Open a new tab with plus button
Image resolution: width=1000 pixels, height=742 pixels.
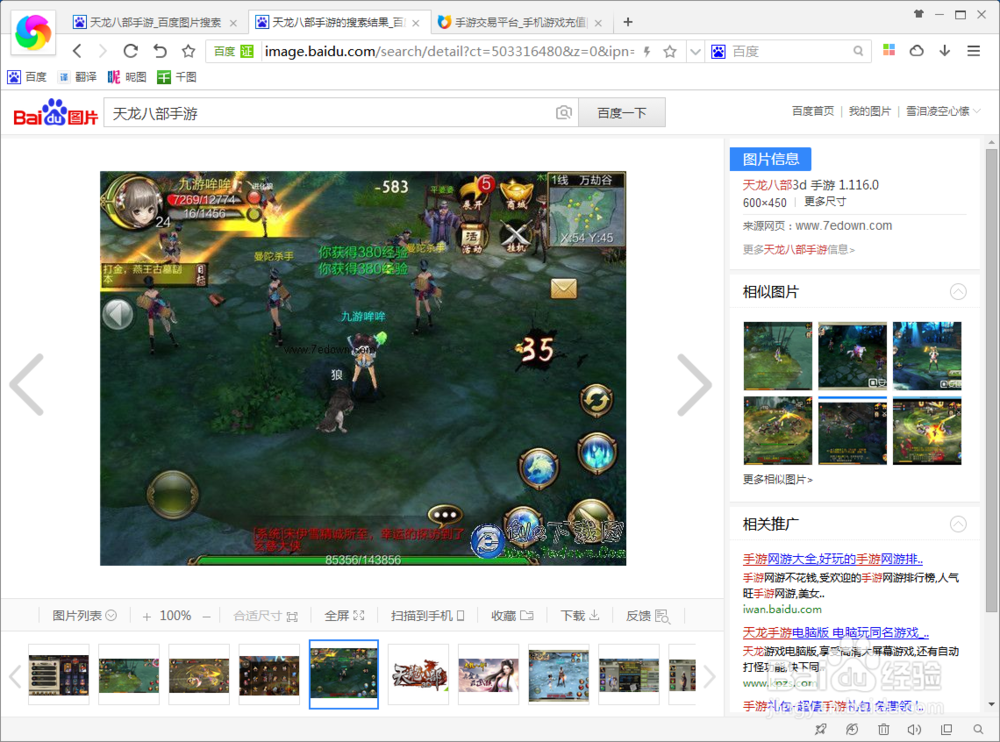[x=628, y=22]
